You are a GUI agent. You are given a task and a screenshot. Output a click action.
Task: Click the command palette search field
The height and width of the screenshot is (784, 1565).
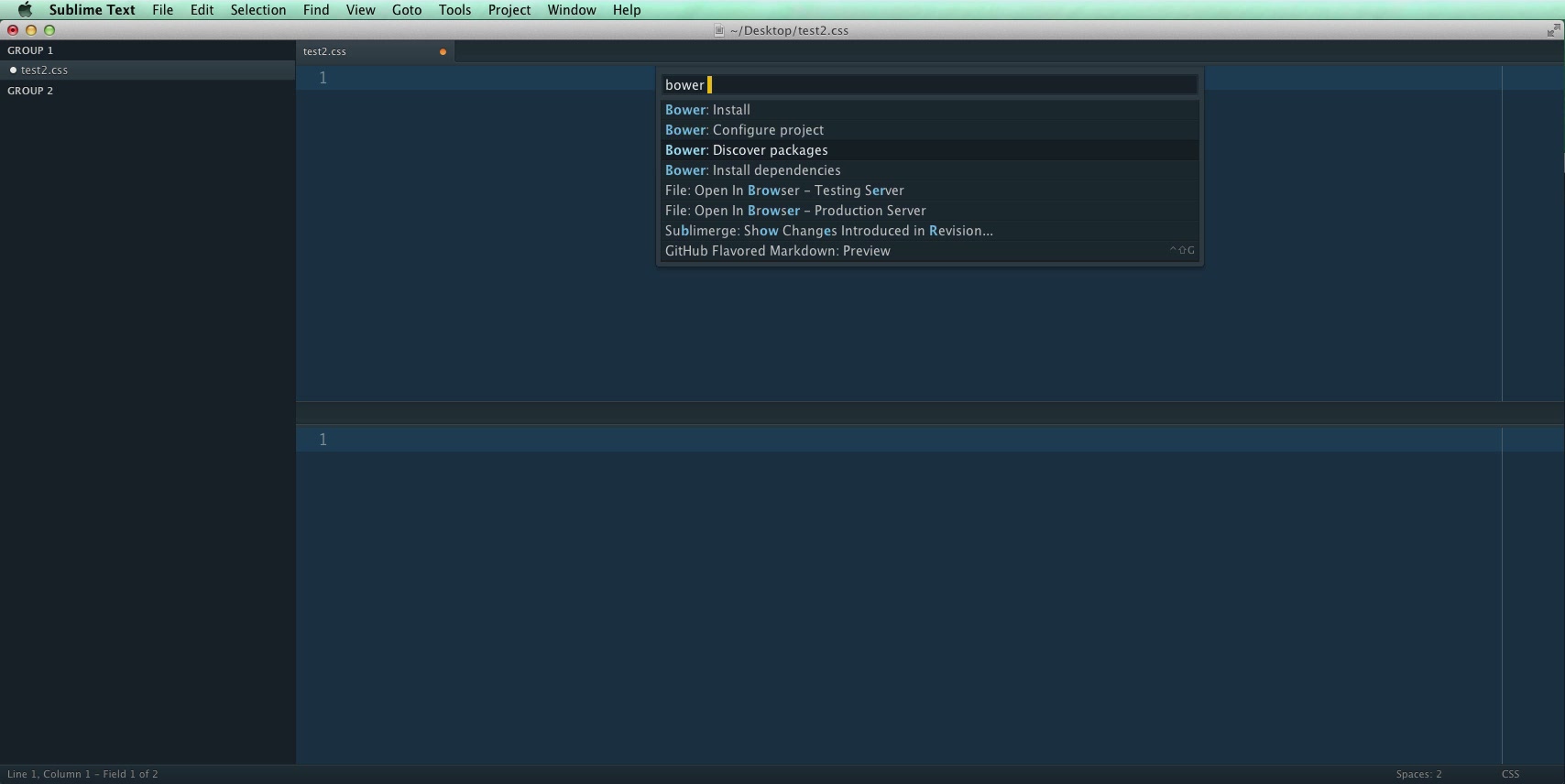[x=929, y=85]
